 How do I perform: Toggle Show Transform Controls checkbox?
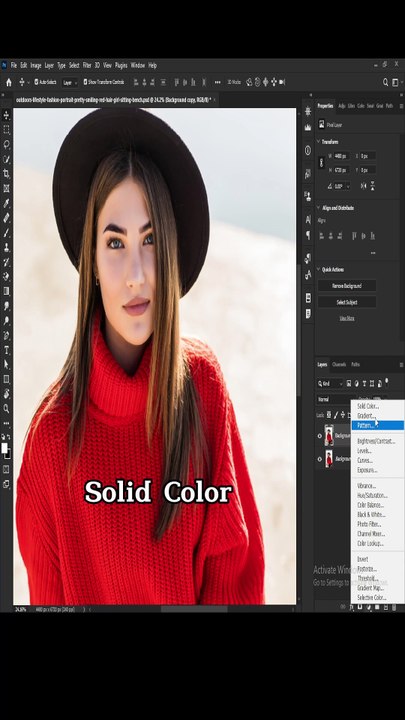coord(85,82)
